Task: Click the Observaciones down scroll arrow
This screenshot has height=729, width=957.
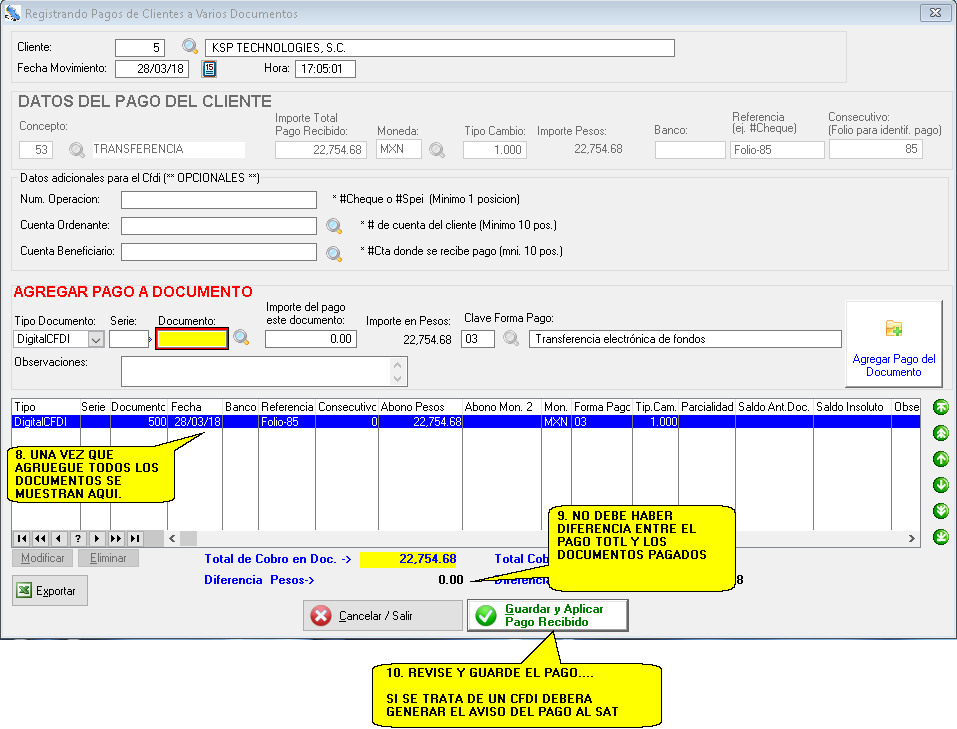Action: [x=398, y=378]
